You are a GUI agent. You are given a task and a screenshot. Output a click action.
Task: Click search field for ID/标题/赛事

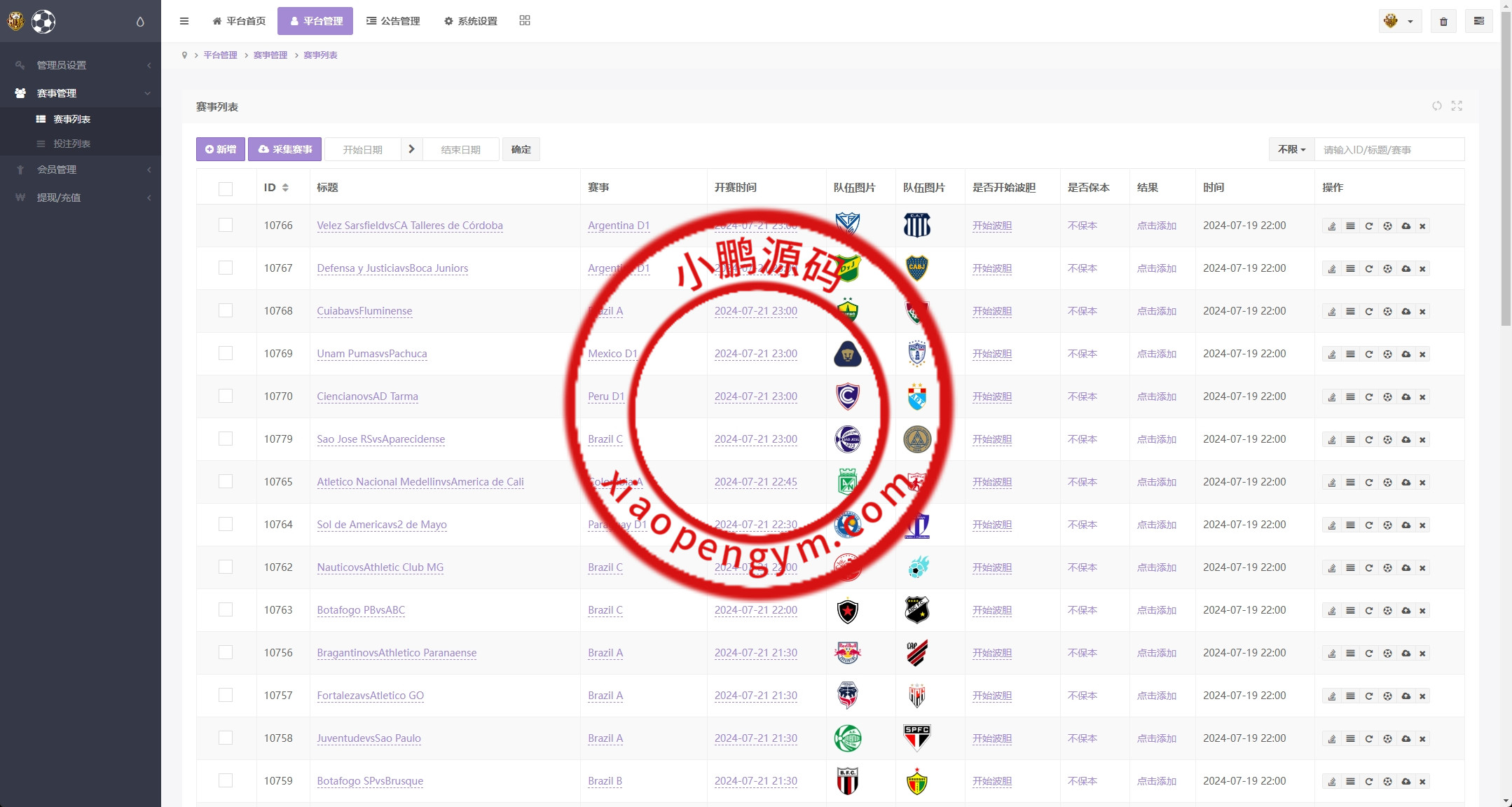(x=1389, y=150)
